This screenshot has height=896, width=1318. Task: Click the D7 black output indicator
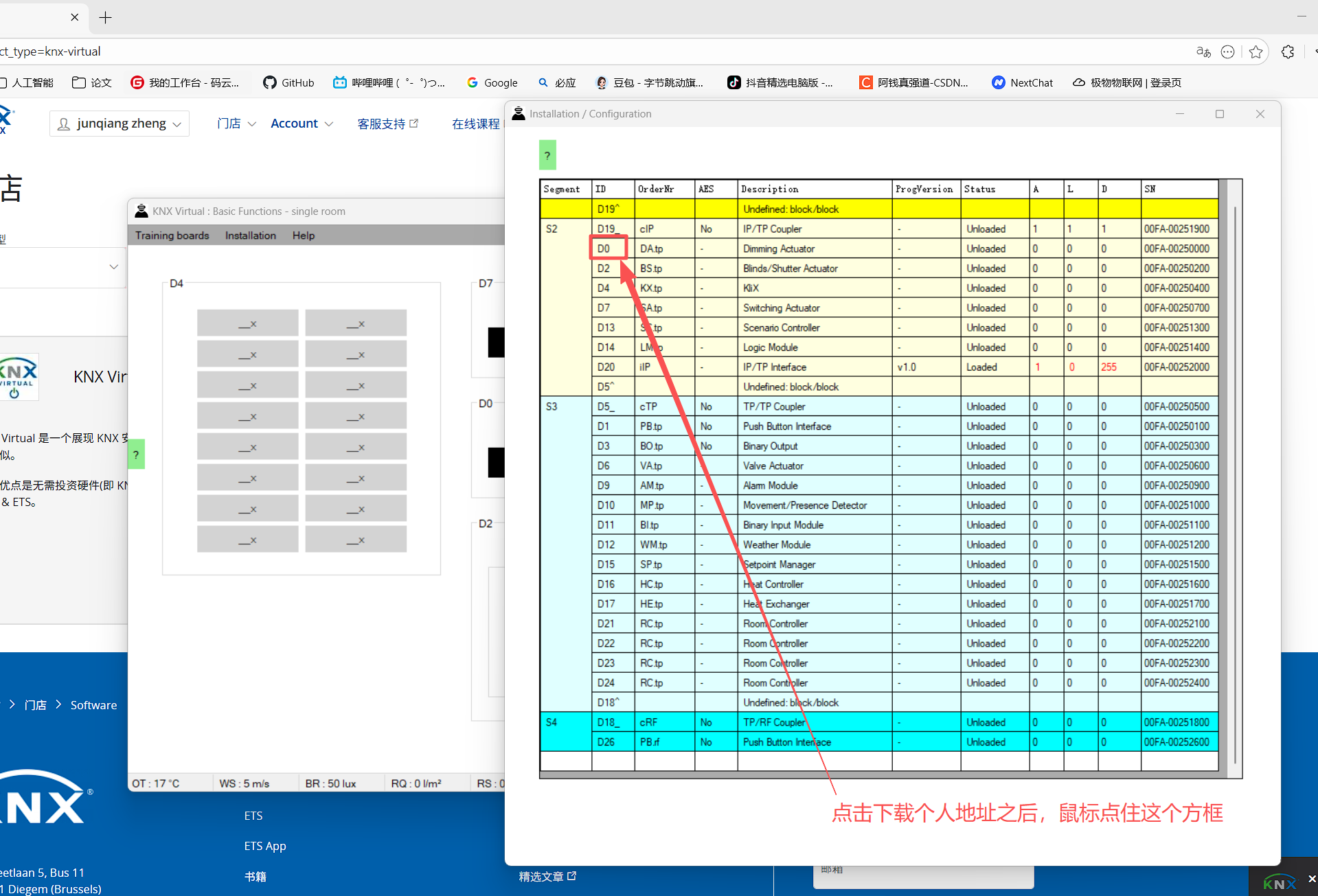click(496, 342)
